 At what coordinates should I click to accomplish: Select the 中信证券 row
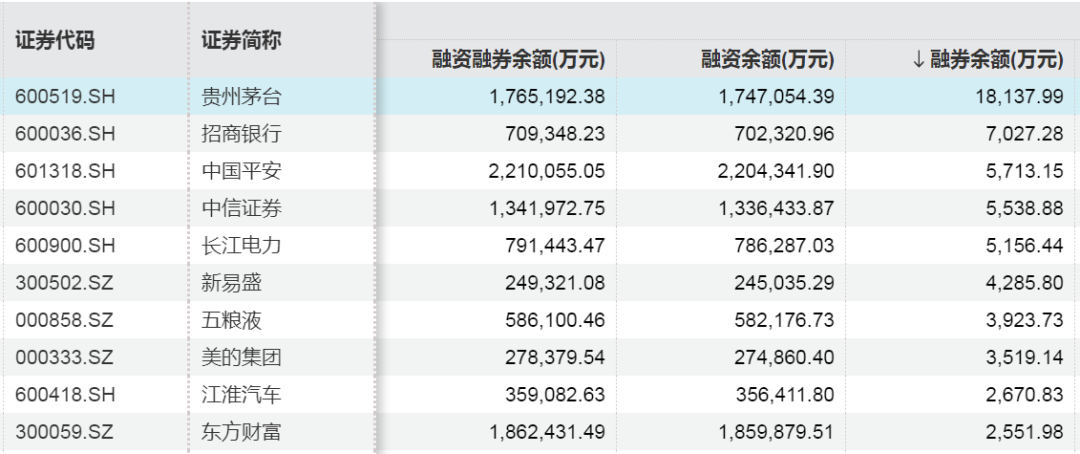540,208
